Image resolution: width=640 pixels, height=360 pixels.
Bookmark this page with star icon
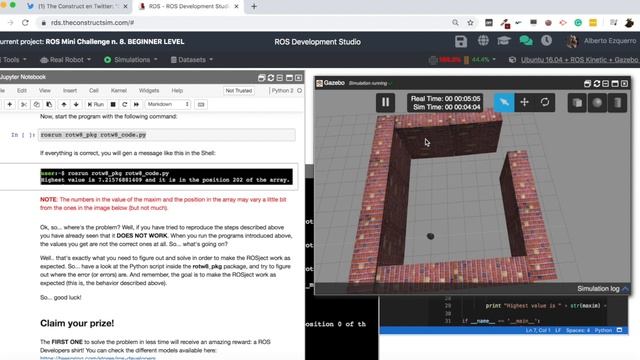pyautogui.click(x=470, y=22)
